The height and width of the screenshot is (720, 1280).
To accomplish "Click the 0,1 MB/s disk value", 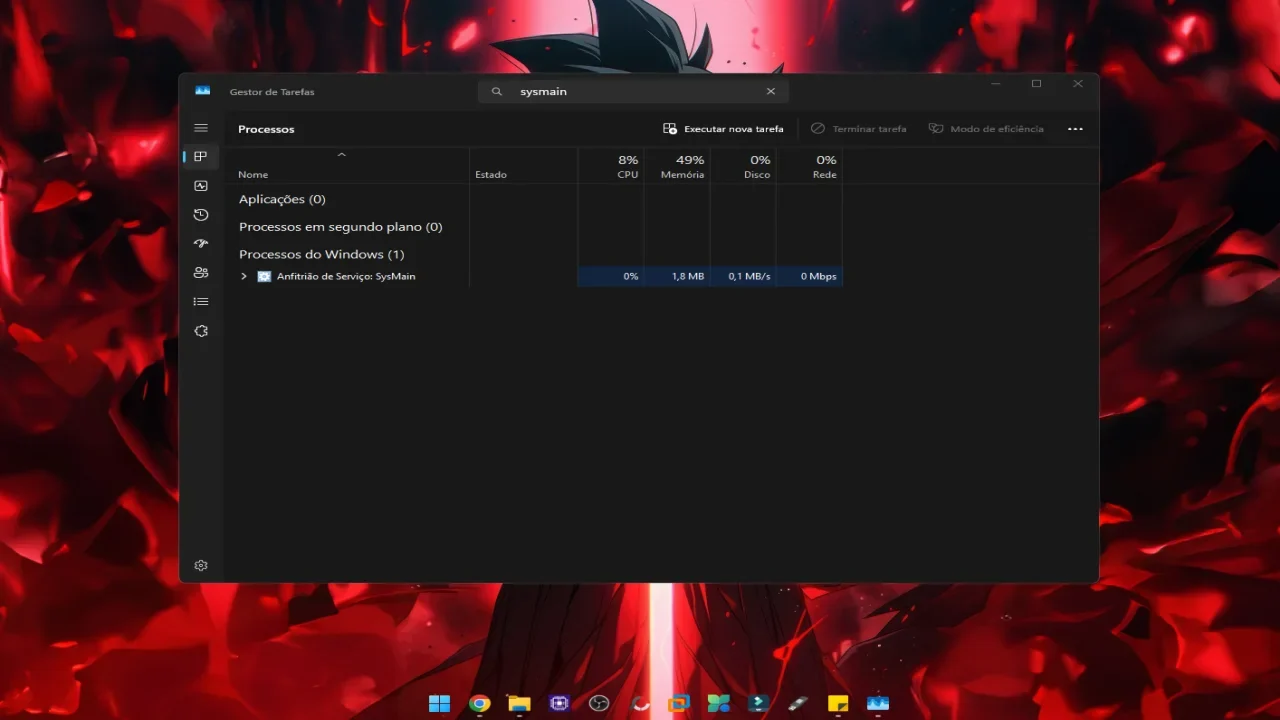I will (750, 276).
